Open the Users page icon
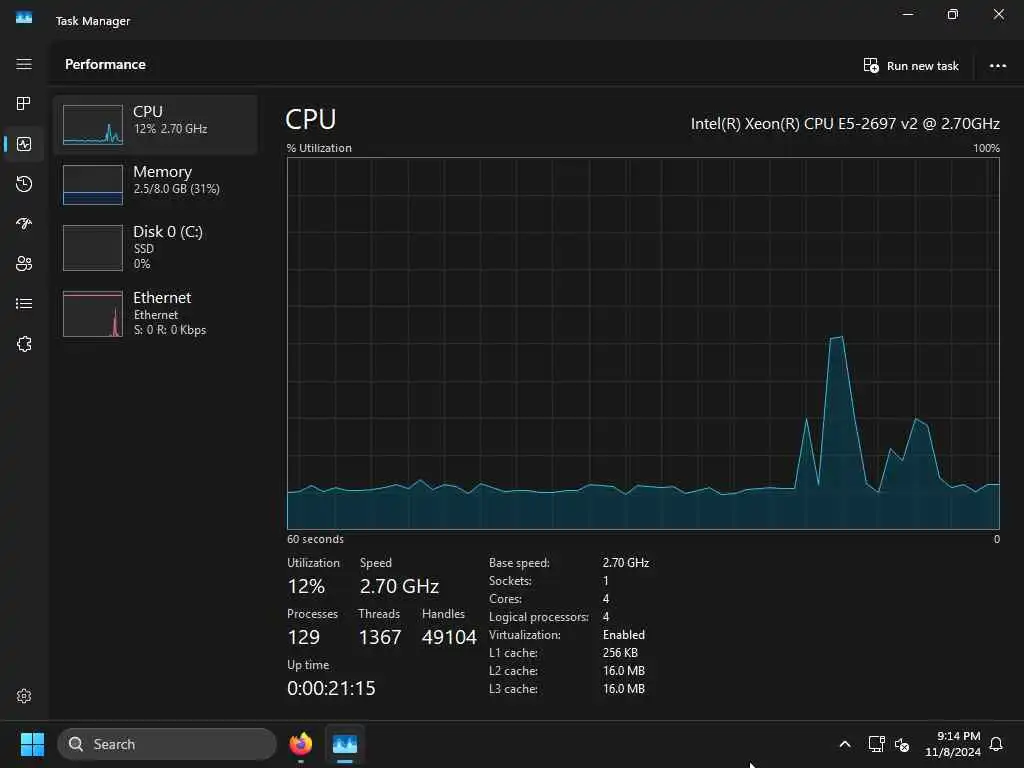This screenshot has height=768, width=1024. [24, 264]
